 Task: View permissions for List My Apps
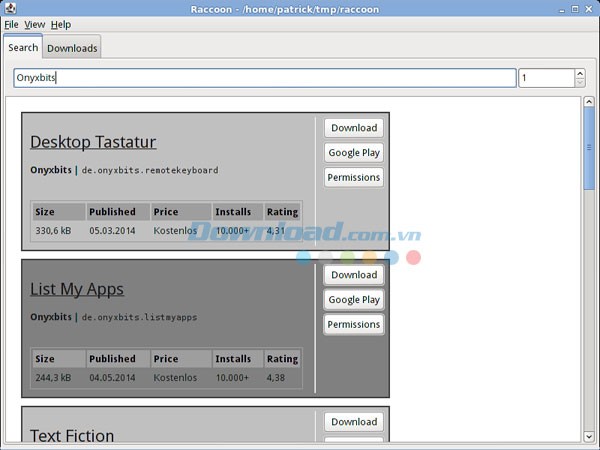(354, 325)
